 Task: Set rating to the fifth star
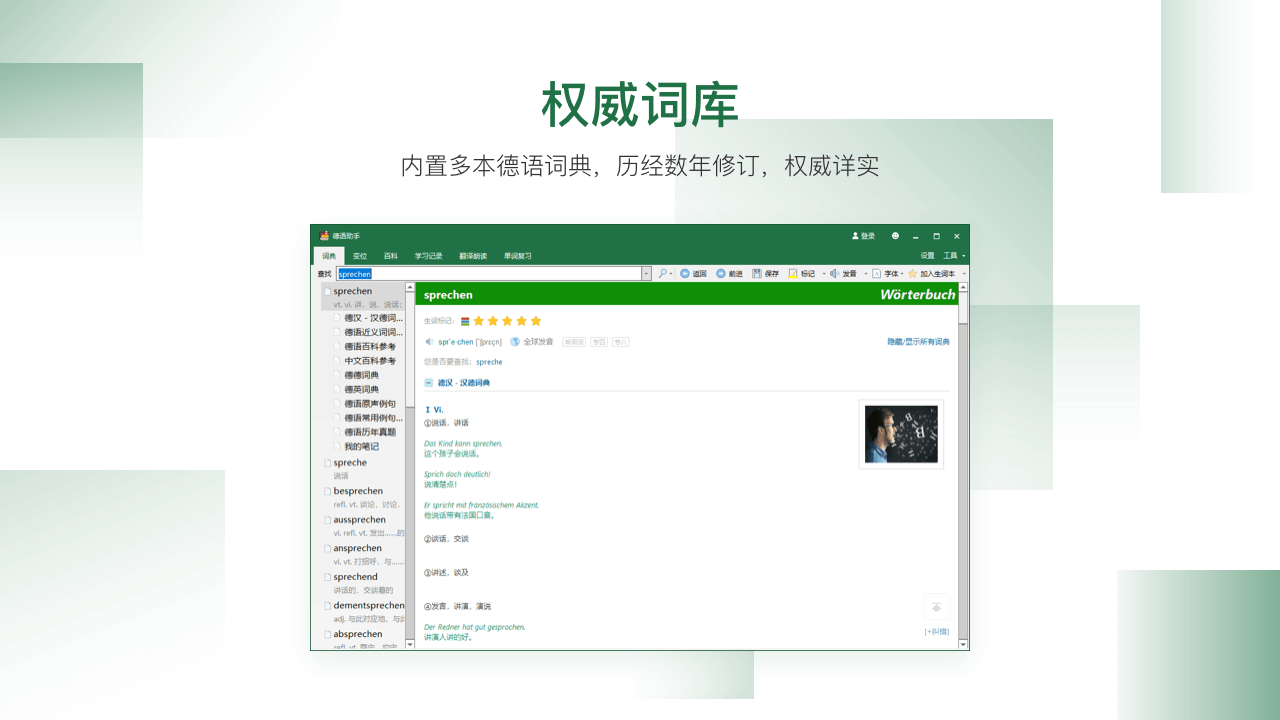tap(536, 321)
